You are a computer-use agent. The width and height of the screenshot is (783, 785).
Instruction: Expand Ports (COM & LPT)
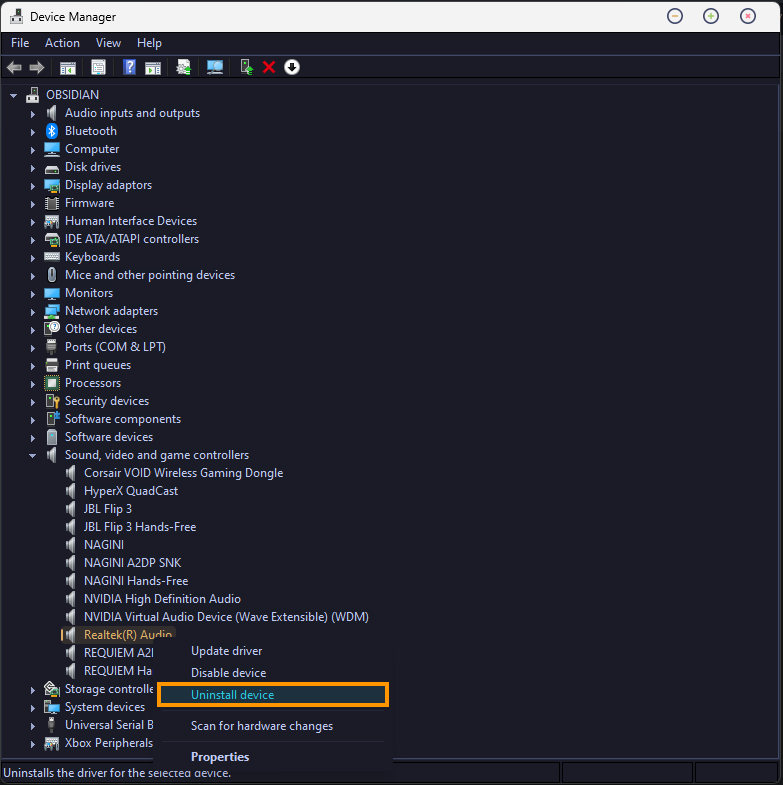pos(33,348)
